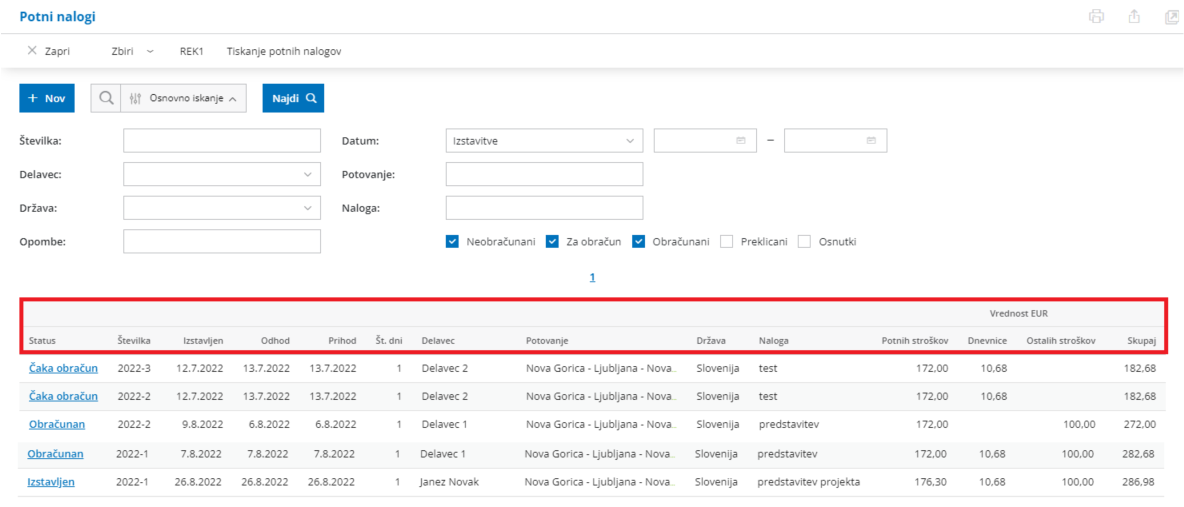1184x507 pixels.
Task: Click the Nov button
Action: click(x=47, y=98)
